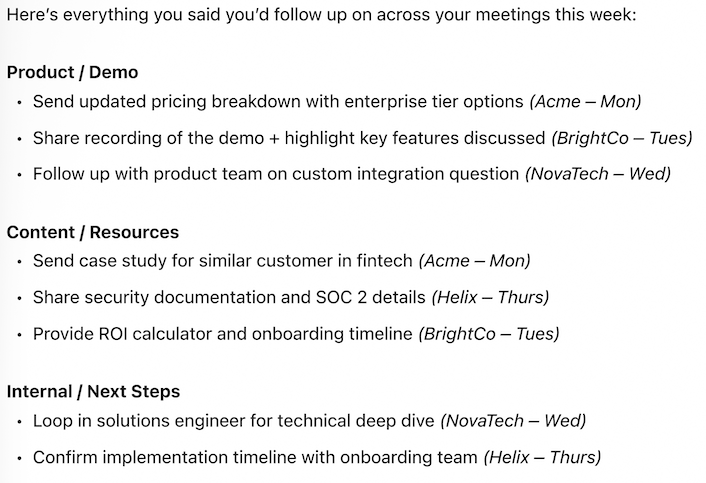The width and height of the screenshot is (706, 483).
Task: Click "(Acme – Mon)" tag after pricing breakdown
Action: pyautogui.click(x=585, y=102)
